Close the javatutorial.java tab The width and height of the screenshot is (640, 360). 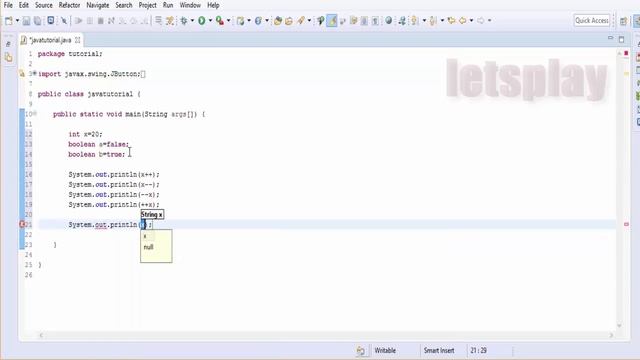[x=78, y=40]
